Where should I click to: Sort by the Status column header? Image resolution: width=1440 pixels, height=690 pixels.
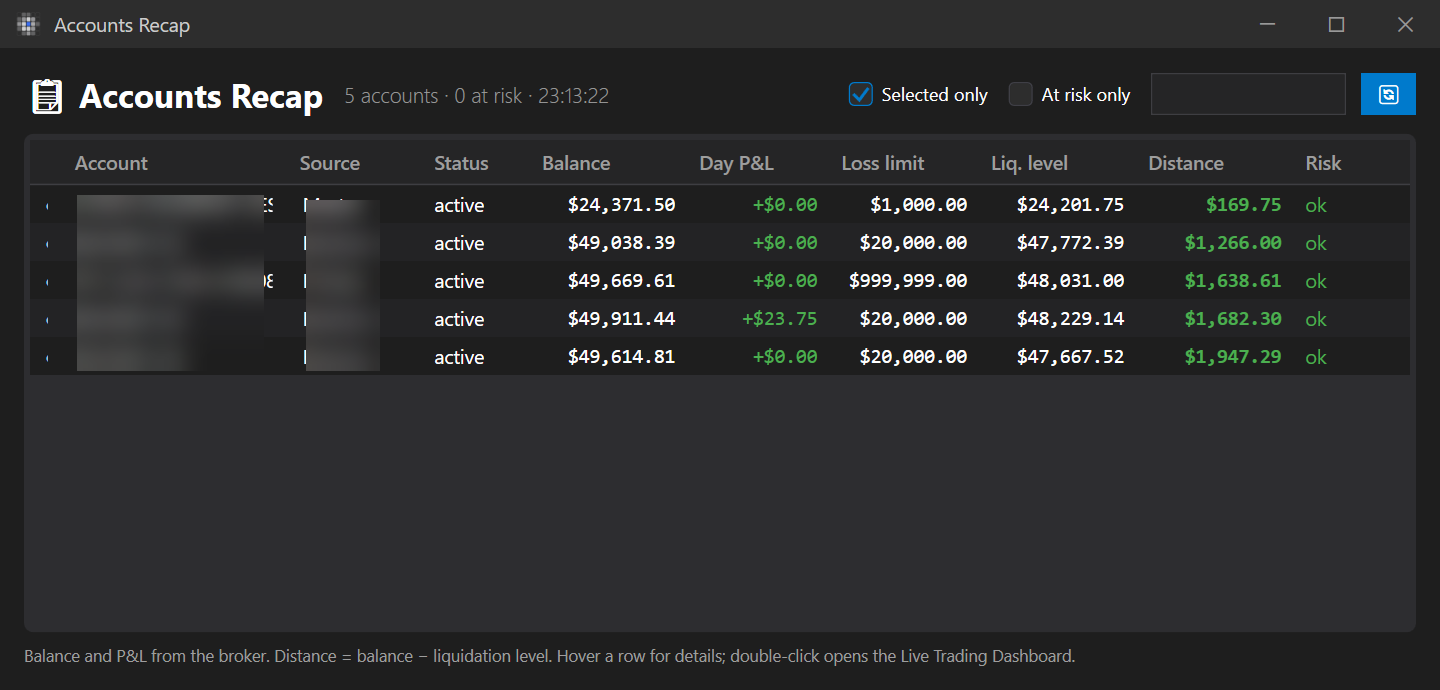(461, 163)
